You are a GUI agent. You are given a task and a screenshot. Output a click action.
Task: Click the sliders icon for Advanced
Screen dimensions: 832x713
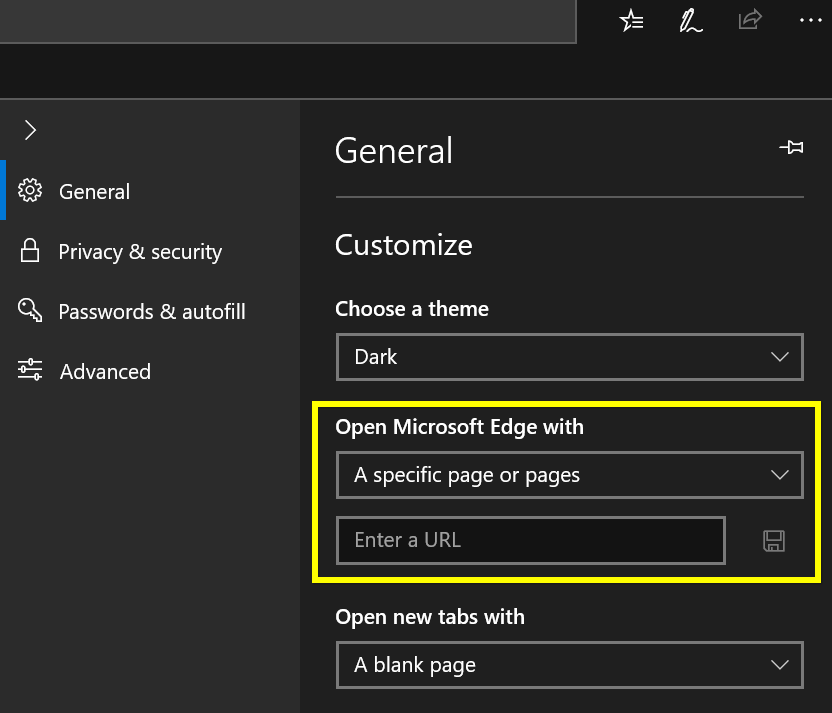(30, 371)
